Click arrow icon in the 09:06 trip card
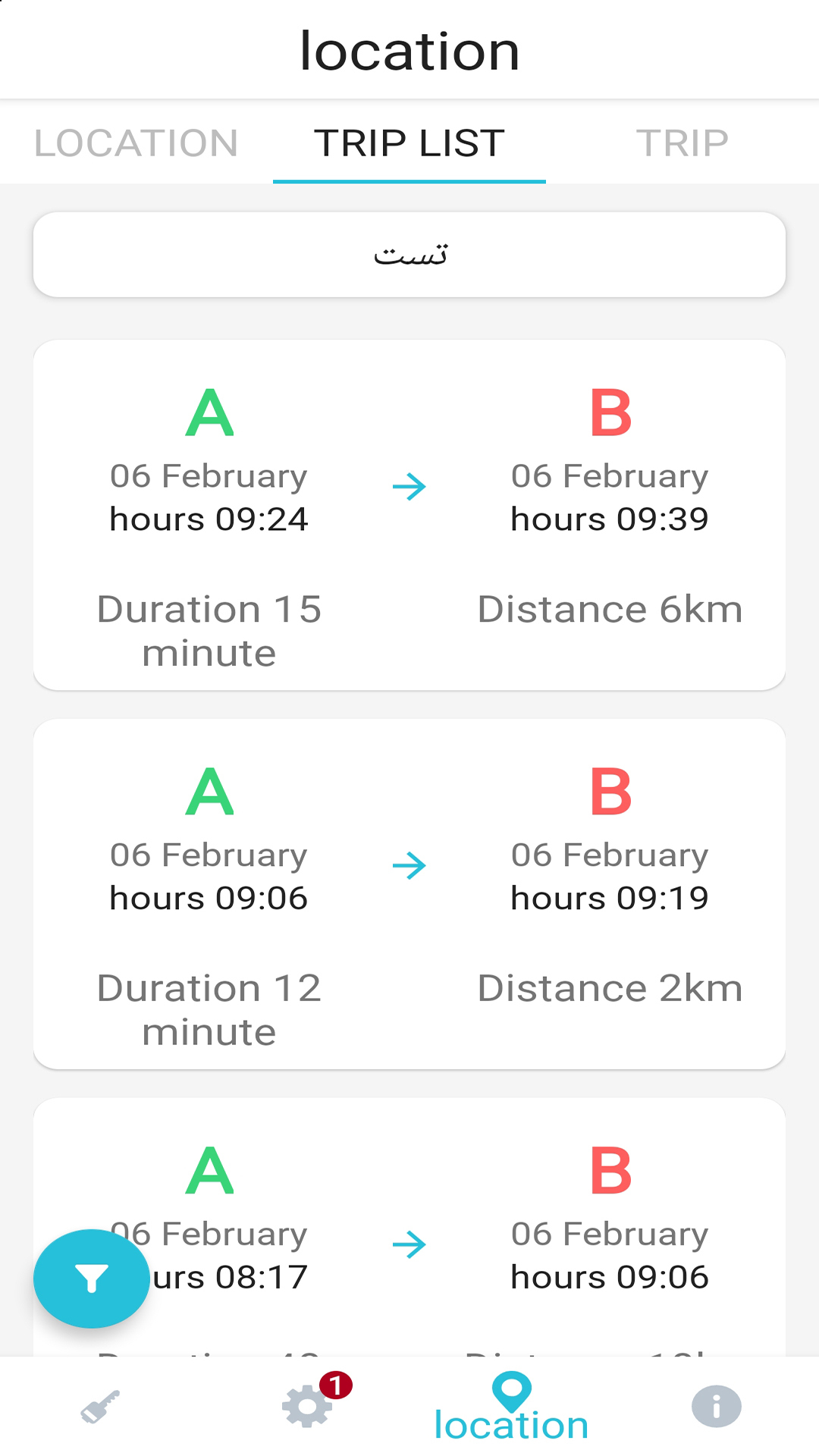Viewport: 819px width, 1456px height. click(x=409, y=866)
